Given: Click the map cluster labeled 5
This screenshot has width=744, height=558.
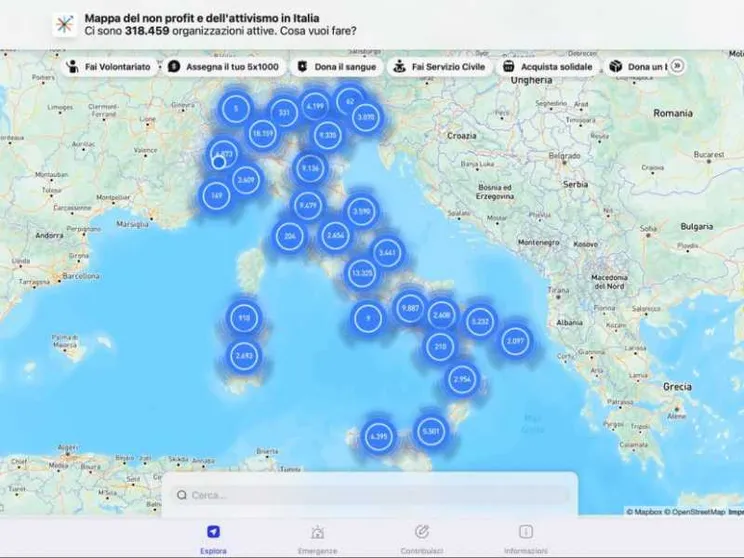Looking at the screenshot, I should 236,109.
